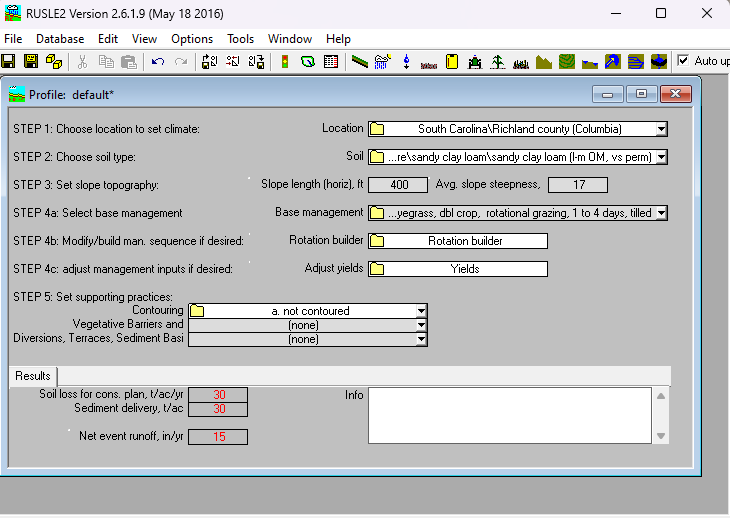Click the yellow cubes database icon
Viewport: 730px width, 518px height.
[x=54, y=61]
